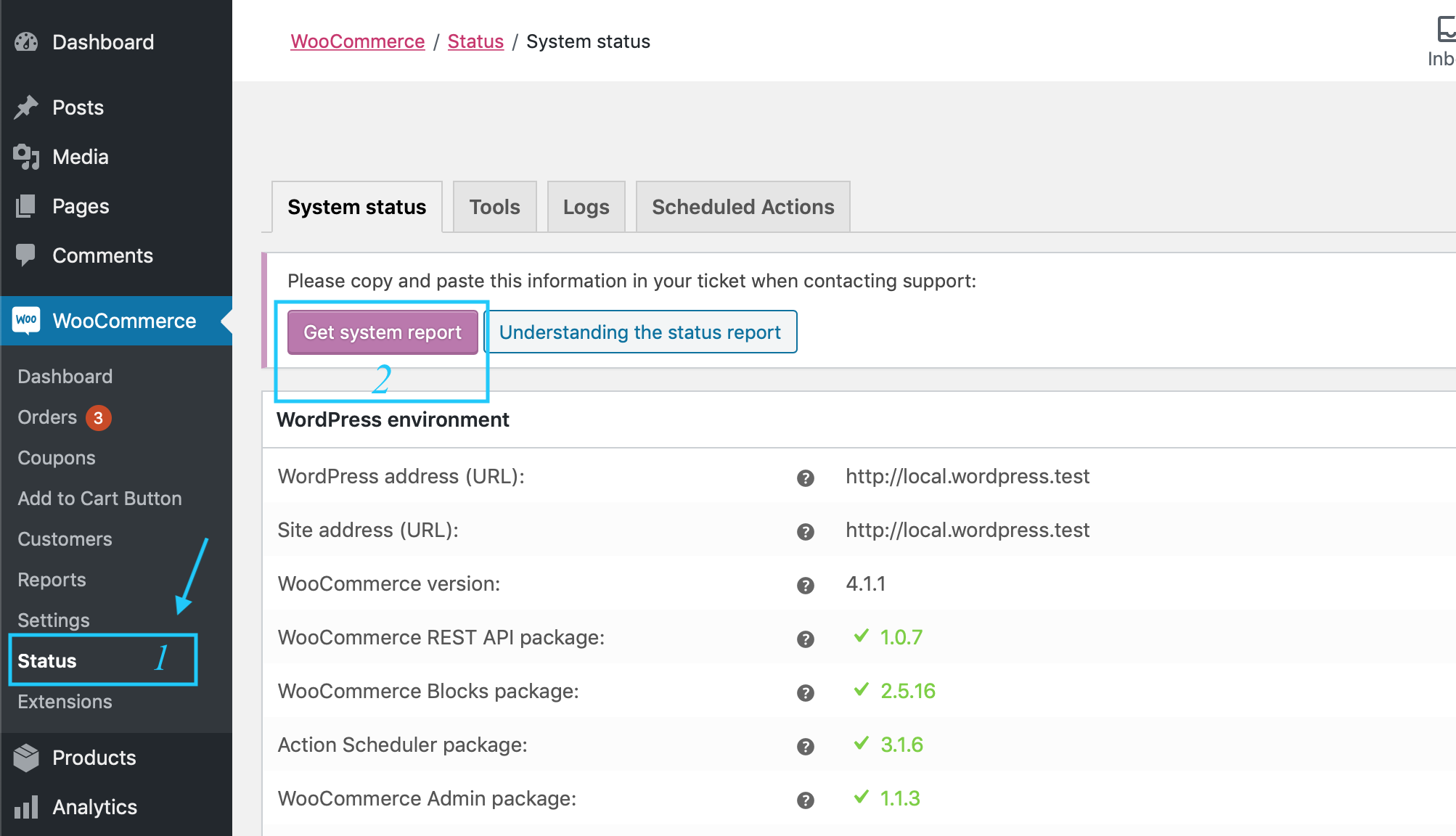Open the Extensions submenu item
Screen dimensions: 1456x836
pos(65,702)
